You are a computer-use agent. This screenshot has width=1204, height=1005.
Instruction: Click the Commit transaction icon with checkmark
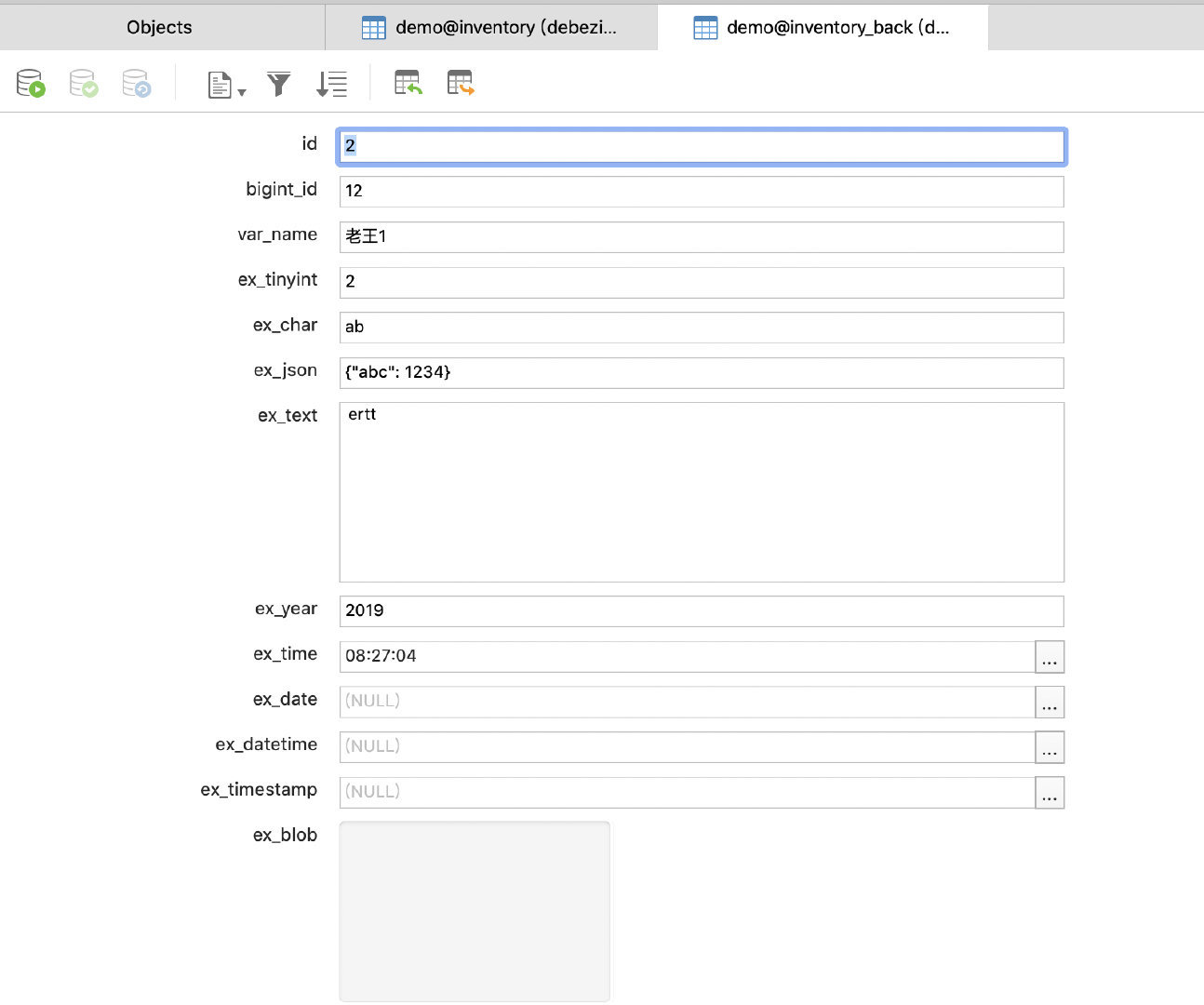[x=84, y=84]
